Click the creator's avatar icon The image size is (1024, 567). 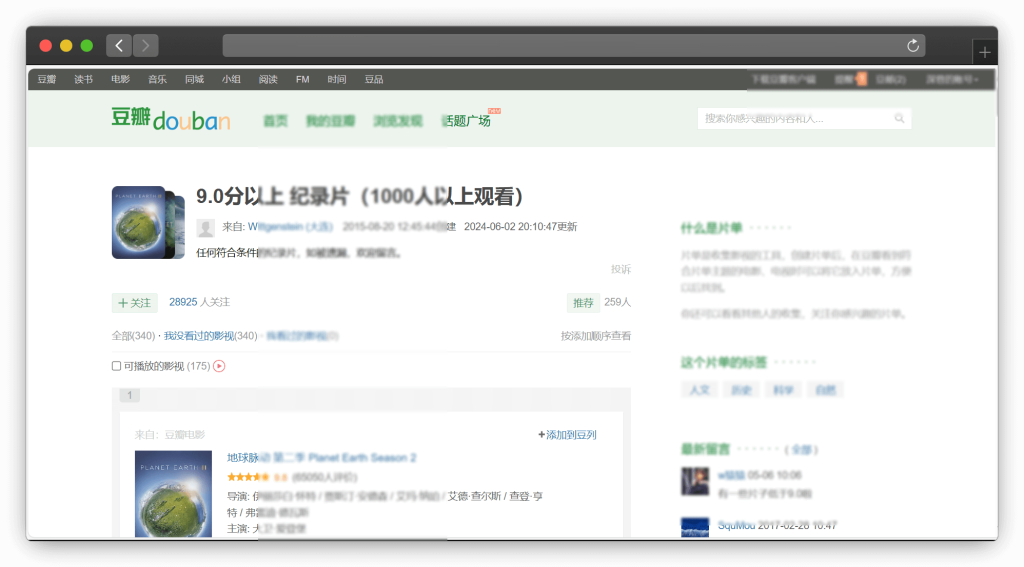(206, 227)
